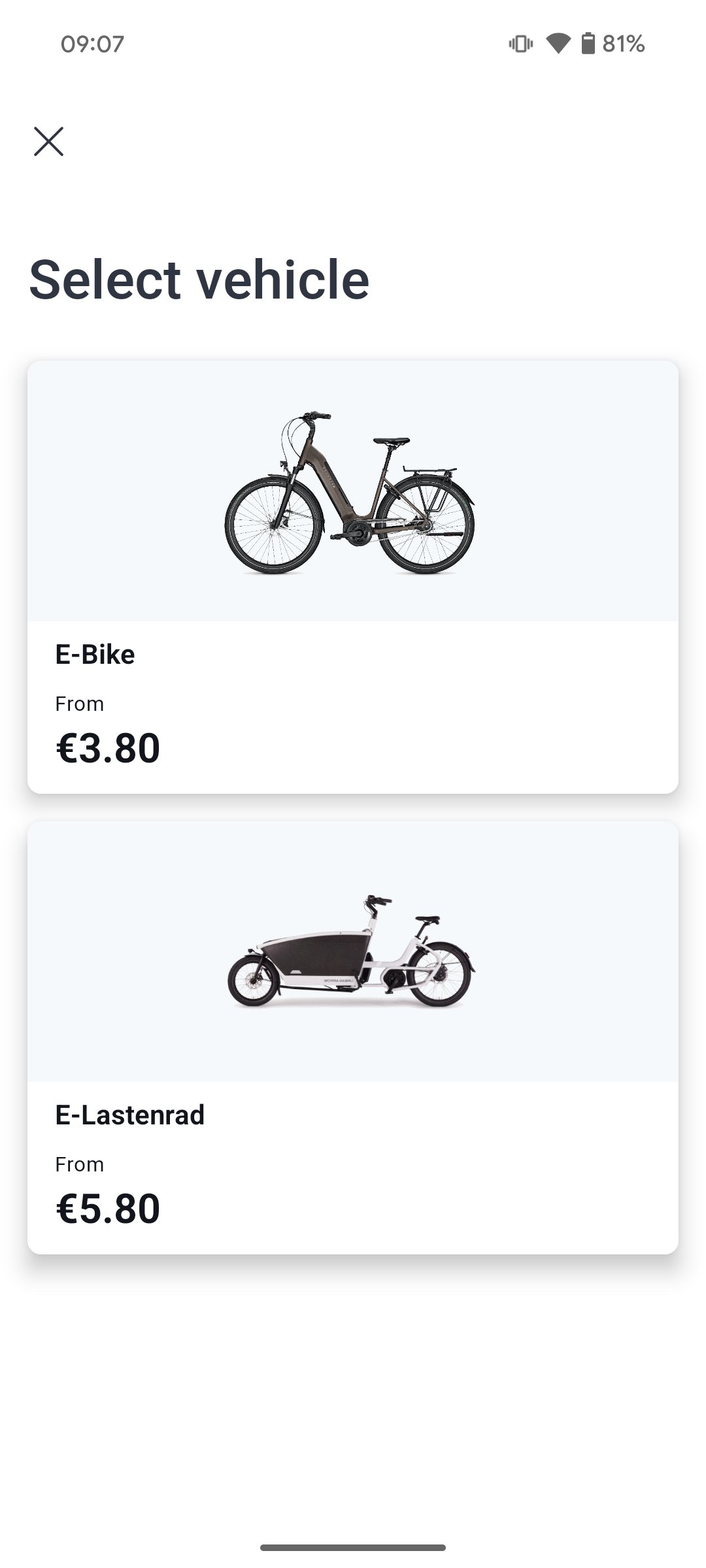Tap the vibrate mode icon
Image resolution: width=706 pixels, height=1568 pixels.
pos(520,44)
